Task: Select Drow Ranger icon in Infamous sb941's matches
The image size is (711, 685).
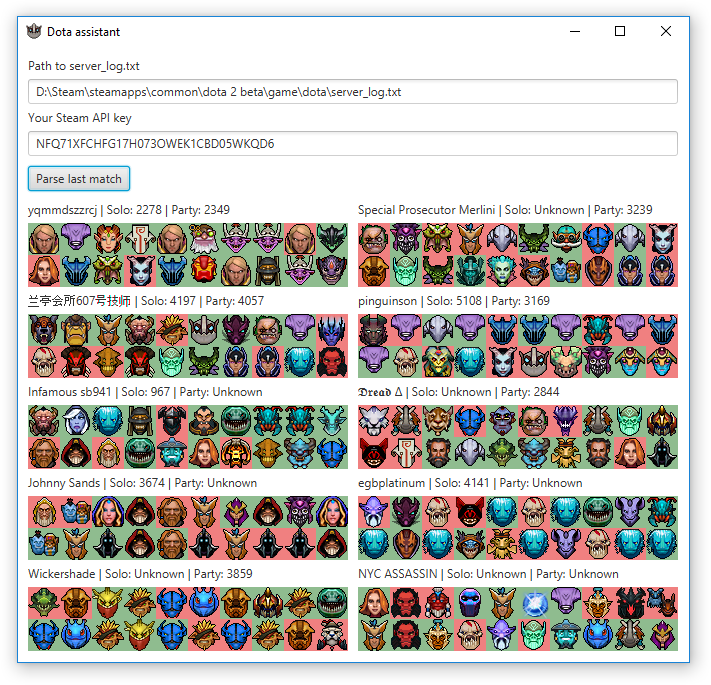Action: (x=76, y=421)
